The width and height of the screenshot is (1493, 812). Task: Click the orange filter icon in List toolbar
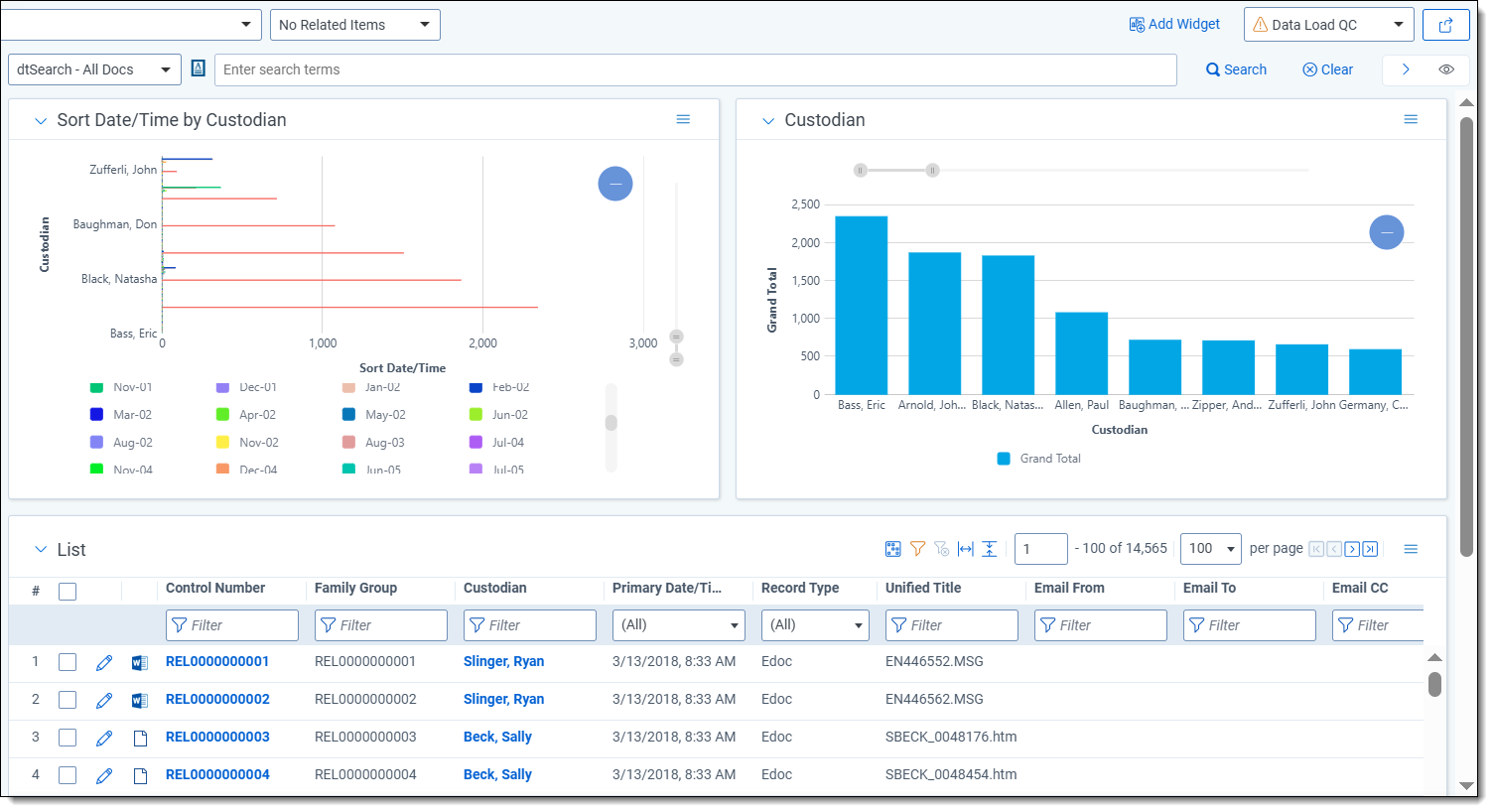[x=917, y=549]
